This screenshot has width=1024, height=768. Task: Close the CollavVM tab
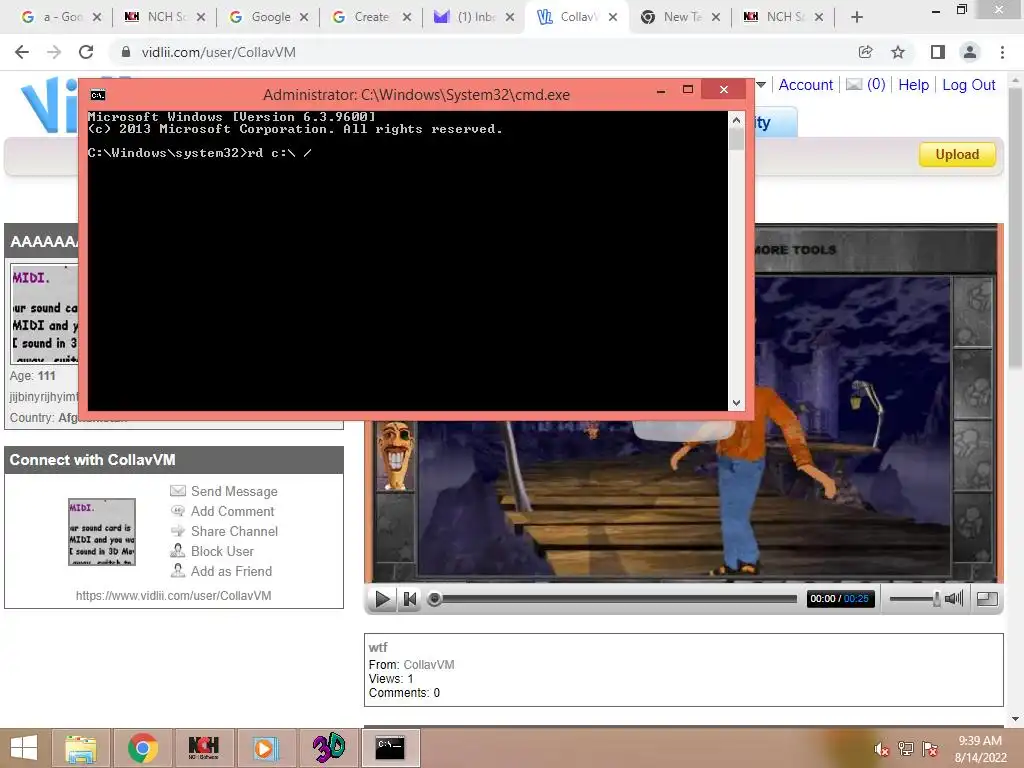[x=613, y=17]
